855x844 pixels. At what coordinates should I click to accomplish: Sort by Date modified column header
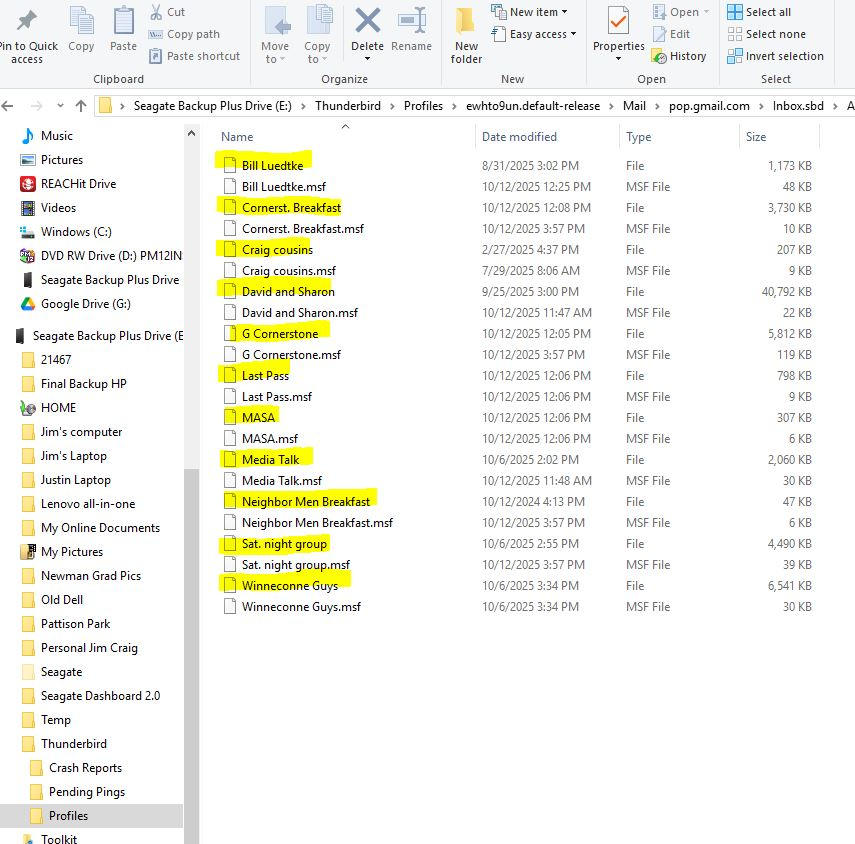click(519, 137)
